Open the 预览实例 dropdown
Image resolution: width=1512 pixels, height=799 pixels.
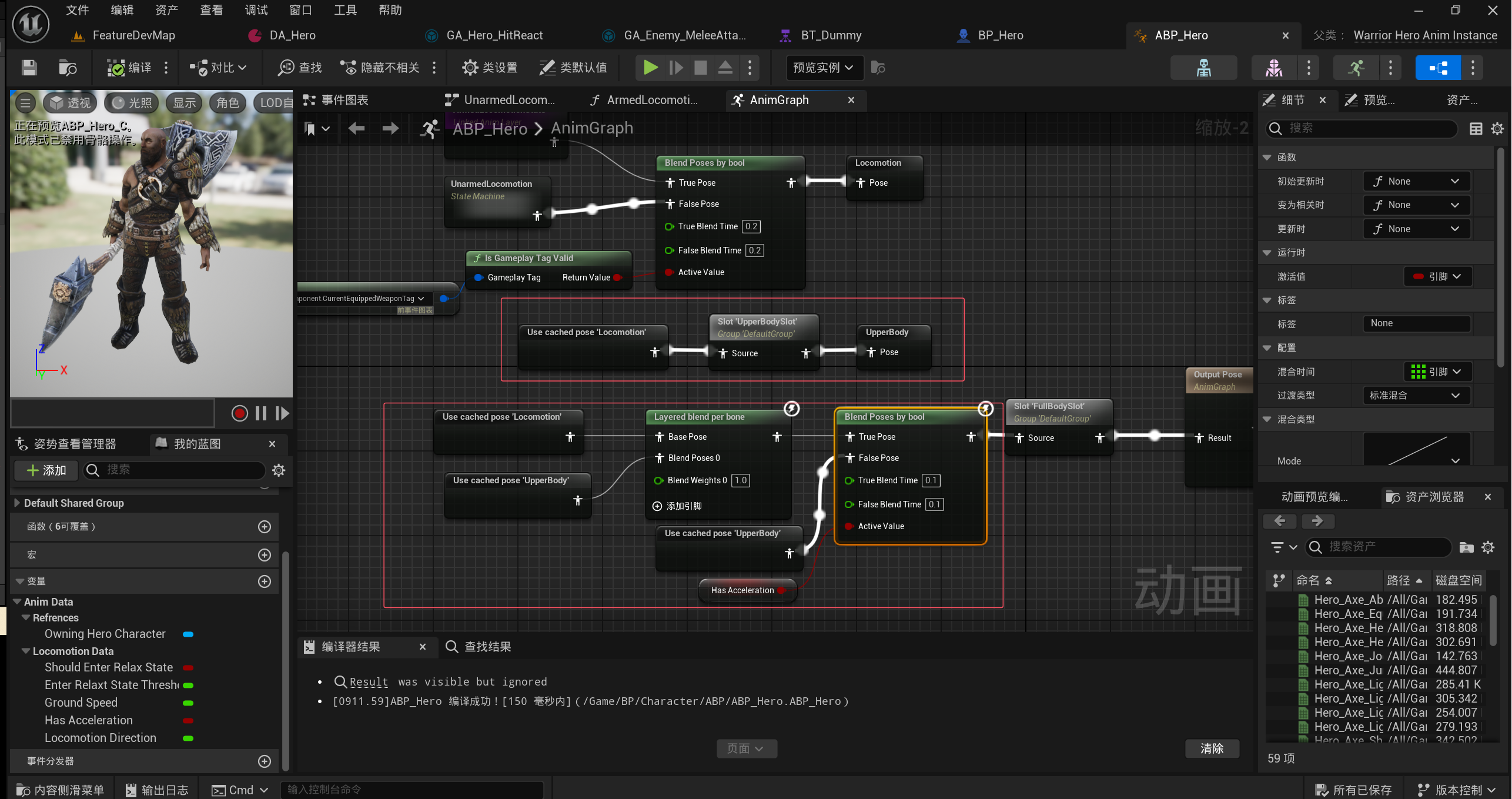824,68
